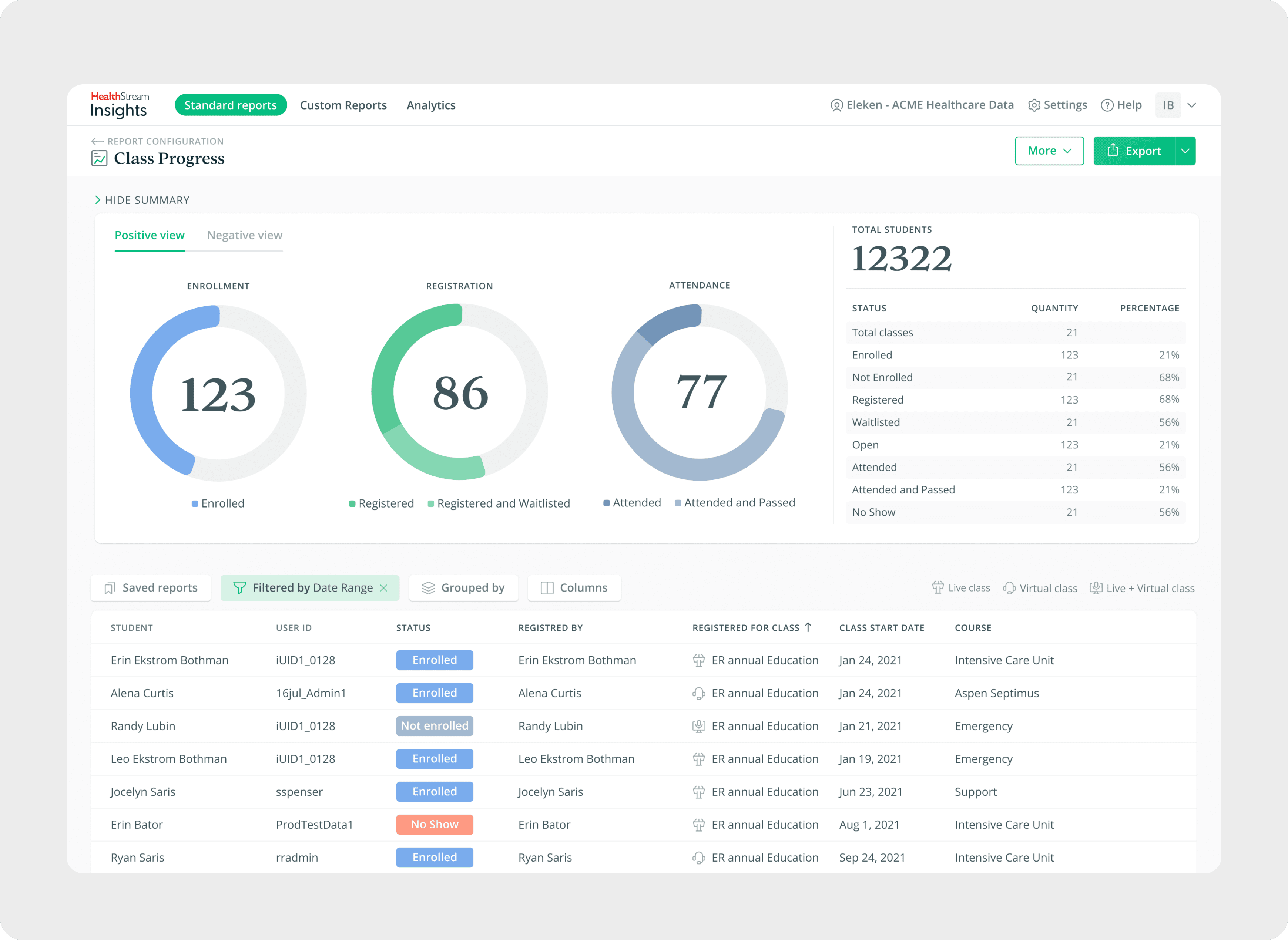Image resolution: width=1288 pixels, height=940 pixels.
Task: Open the Columns chooser button
Action: click(x=574, y=588)
